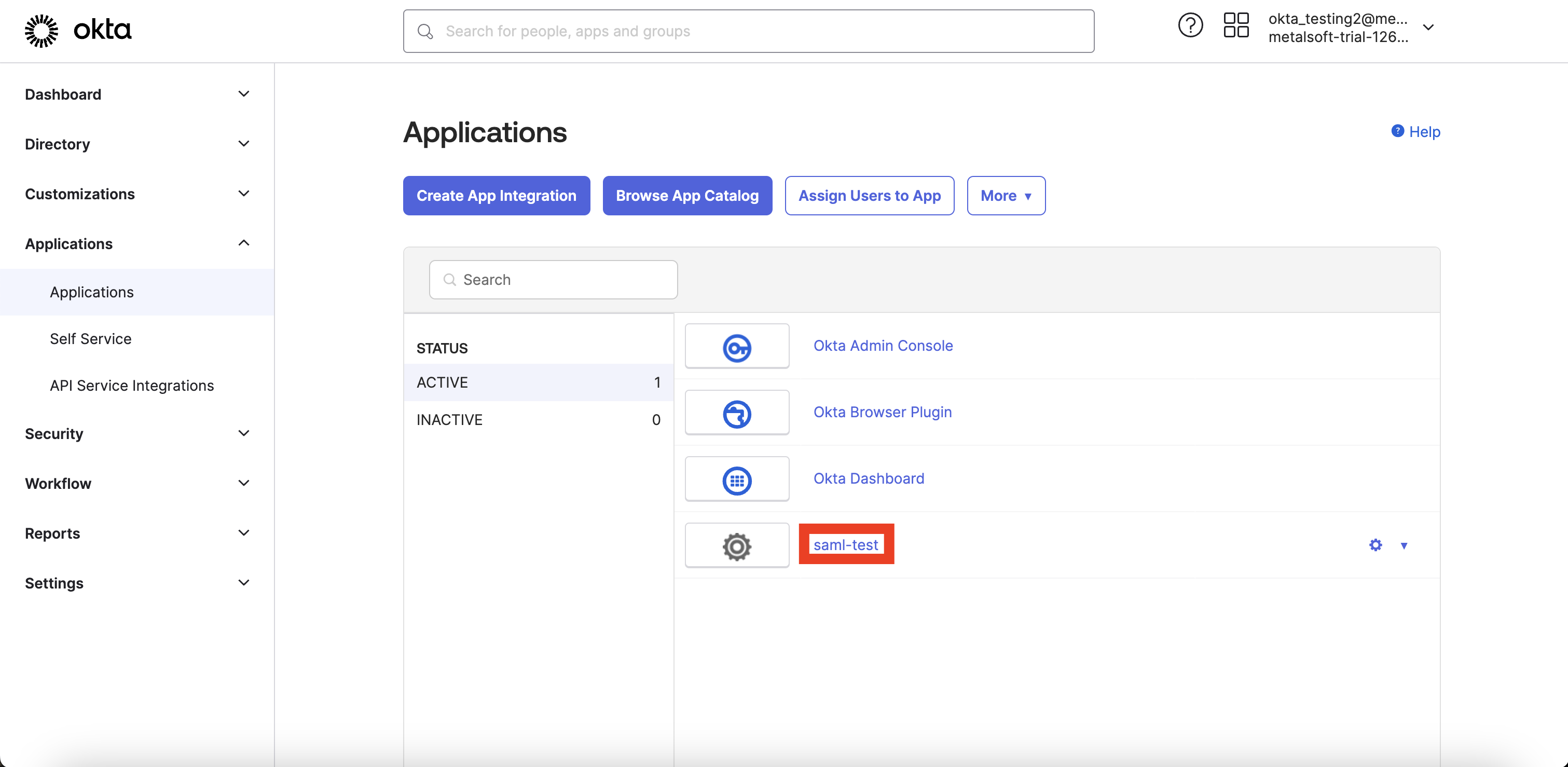
Task: Go to Self Service menu item
Action: click(91, 339)
